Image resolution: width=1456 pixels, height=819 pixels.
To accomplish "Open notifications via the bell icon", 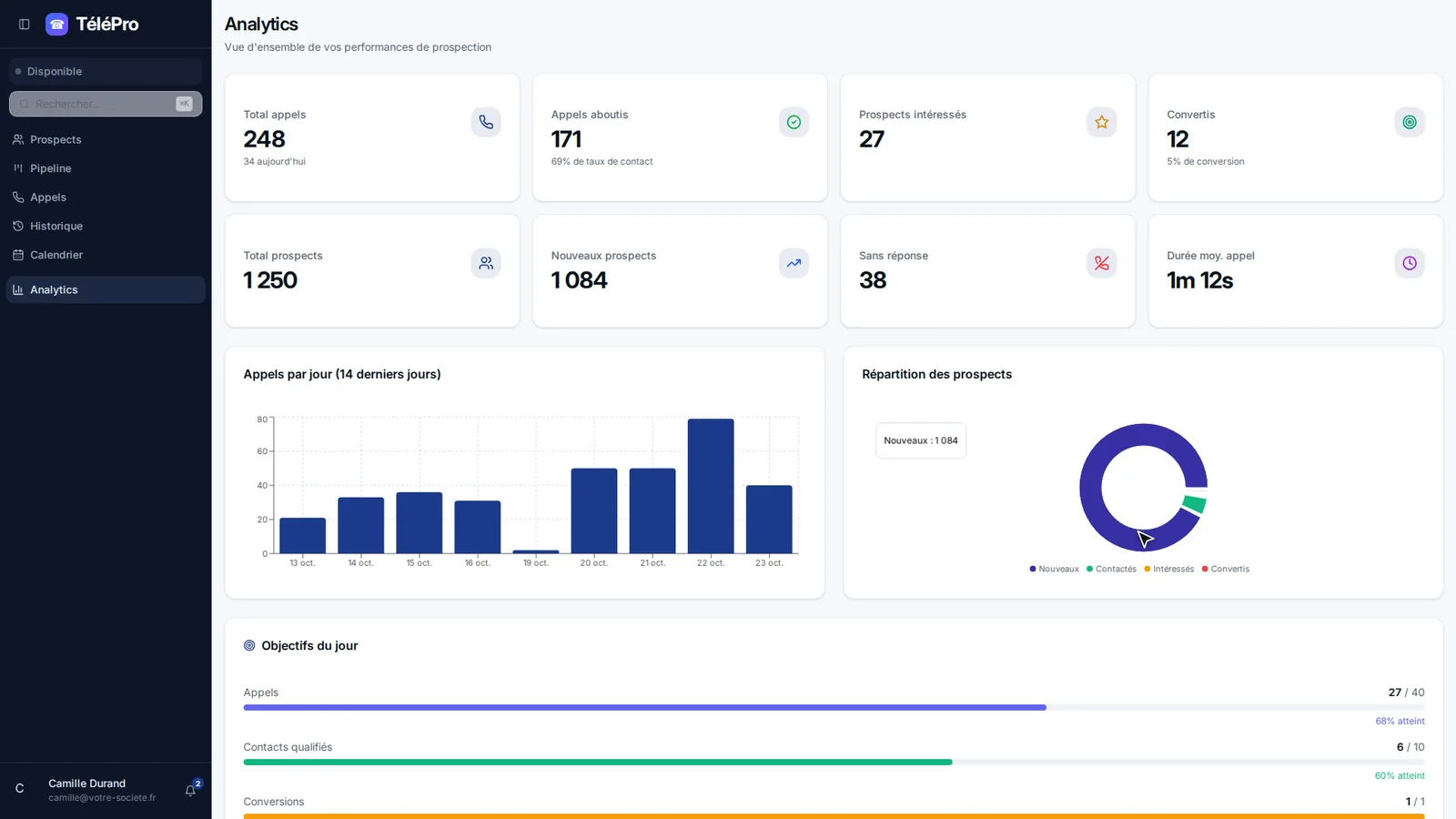I will (191, 790).
